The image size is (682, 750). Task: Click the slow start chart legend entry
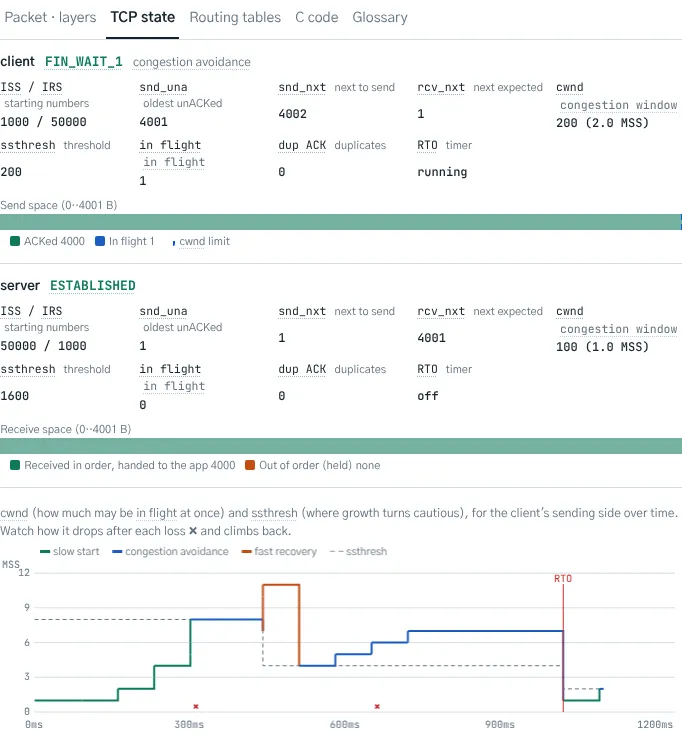pos(70,551)
